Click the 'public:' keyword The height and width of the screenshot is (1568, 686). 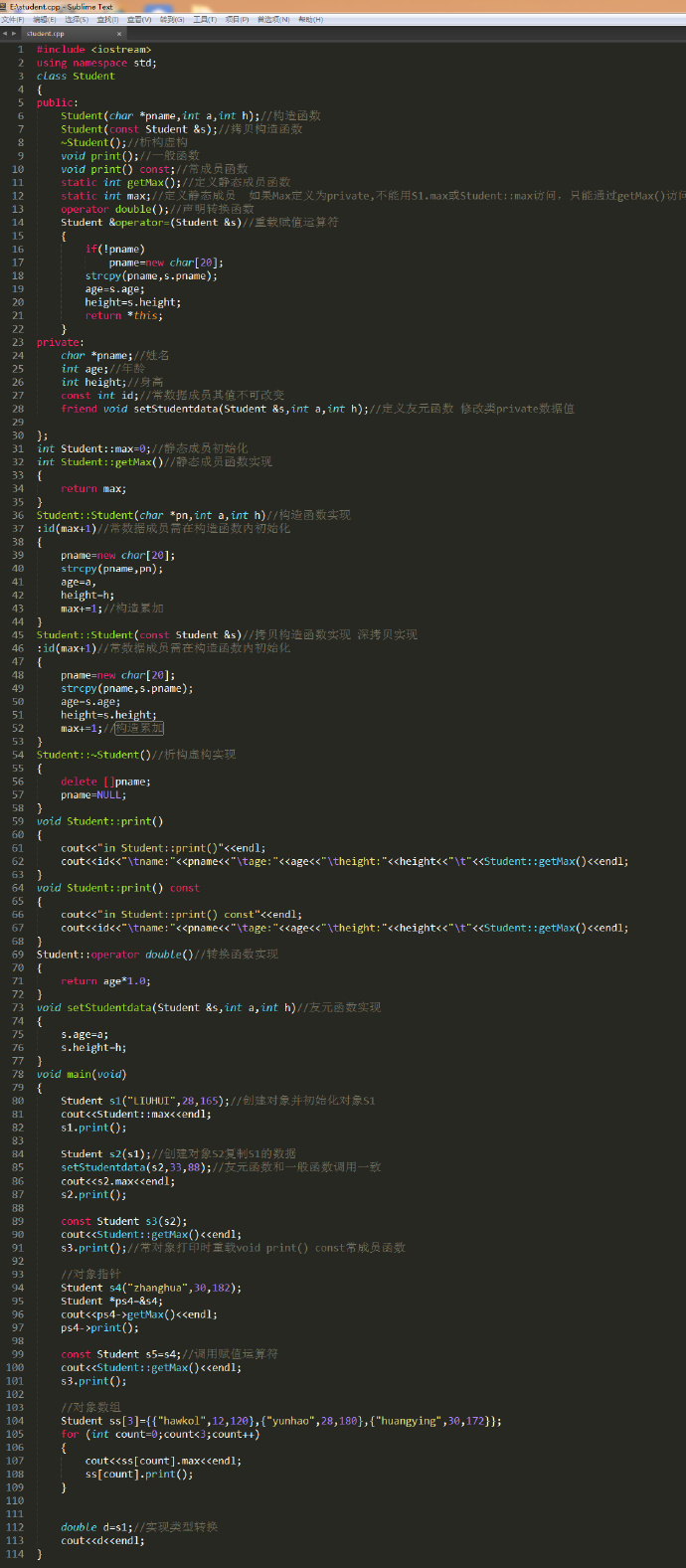pyautogui.click(x=58, y=102)
